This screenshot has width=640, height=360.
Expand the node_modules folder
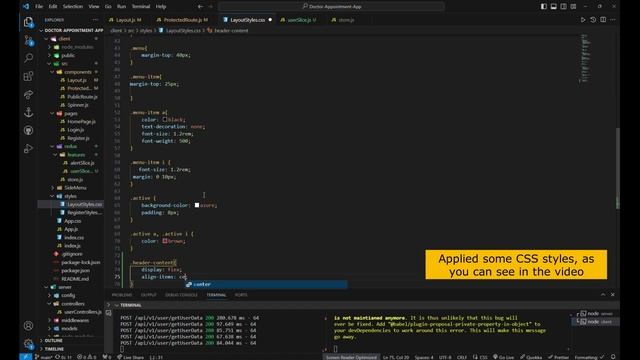point(77,47)
